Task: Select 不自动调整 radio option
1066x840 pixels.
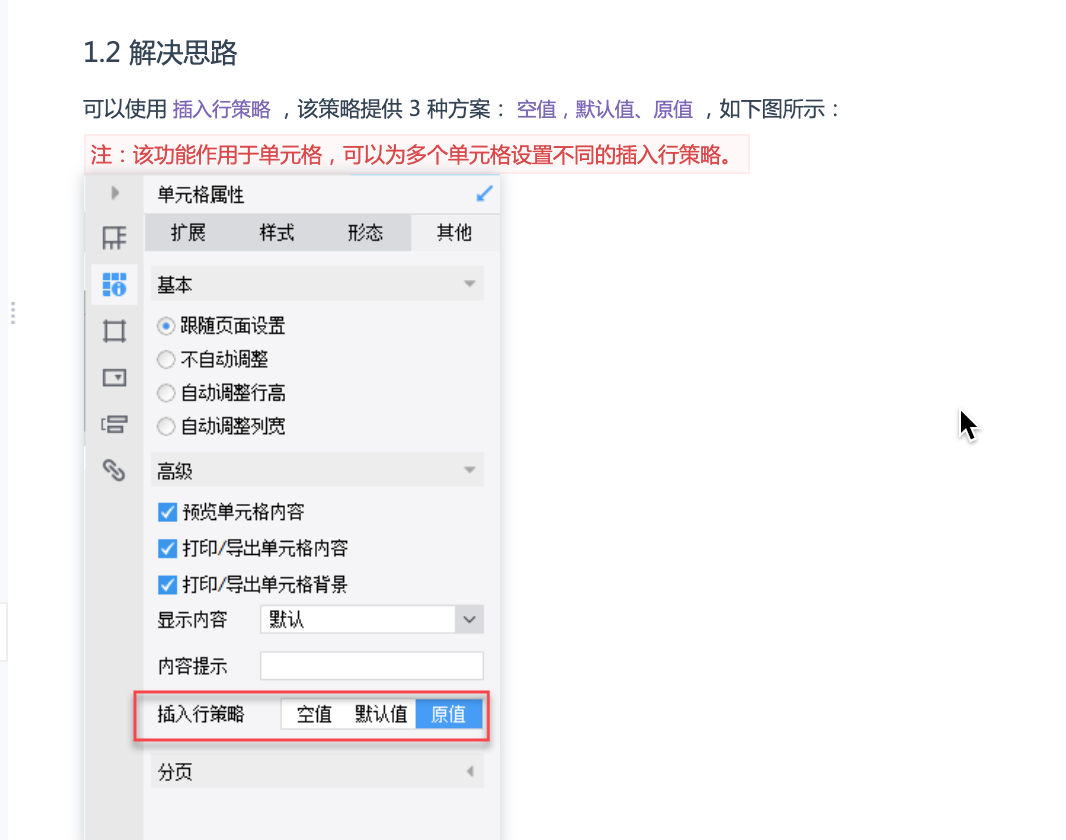Action: pos(166,360)
